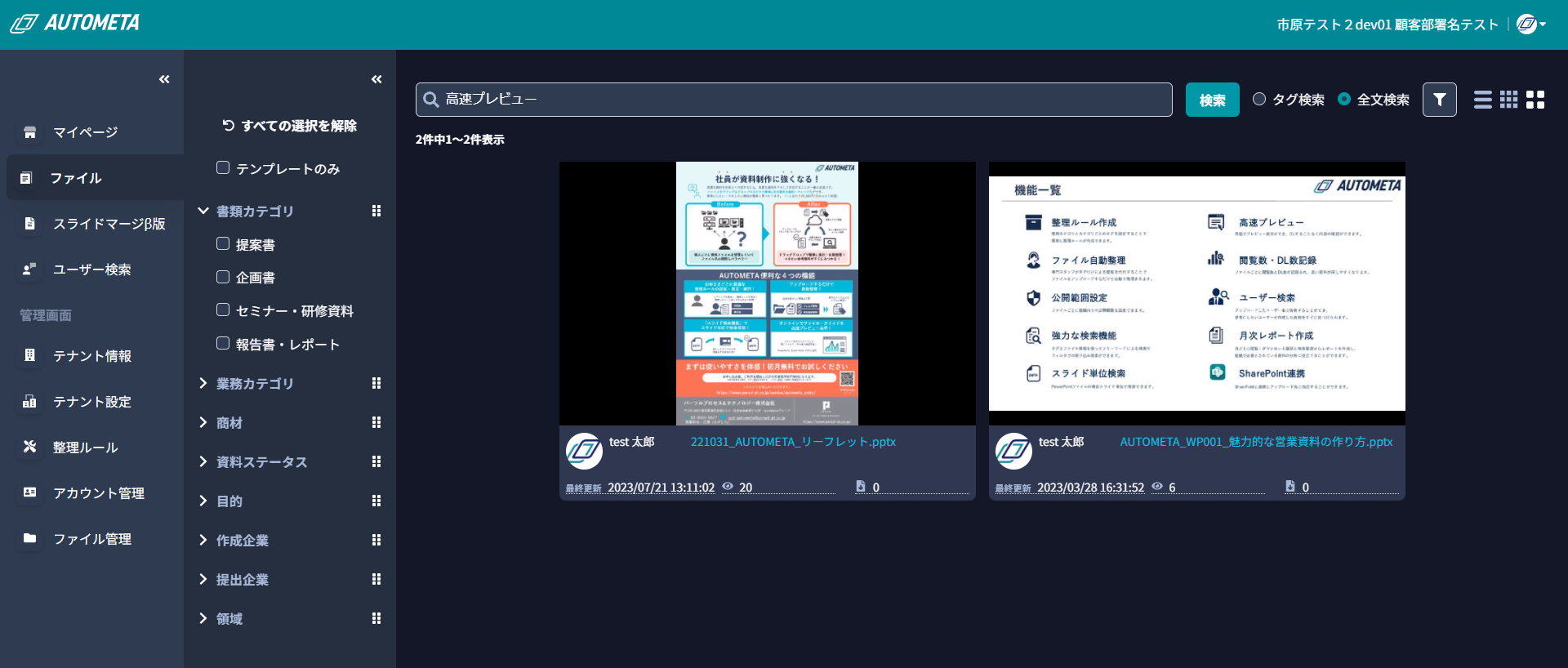The height and width of the screenshot is (668, 1568).
Task: Select the タグ検索 radio button
Action: (1259, 99)
